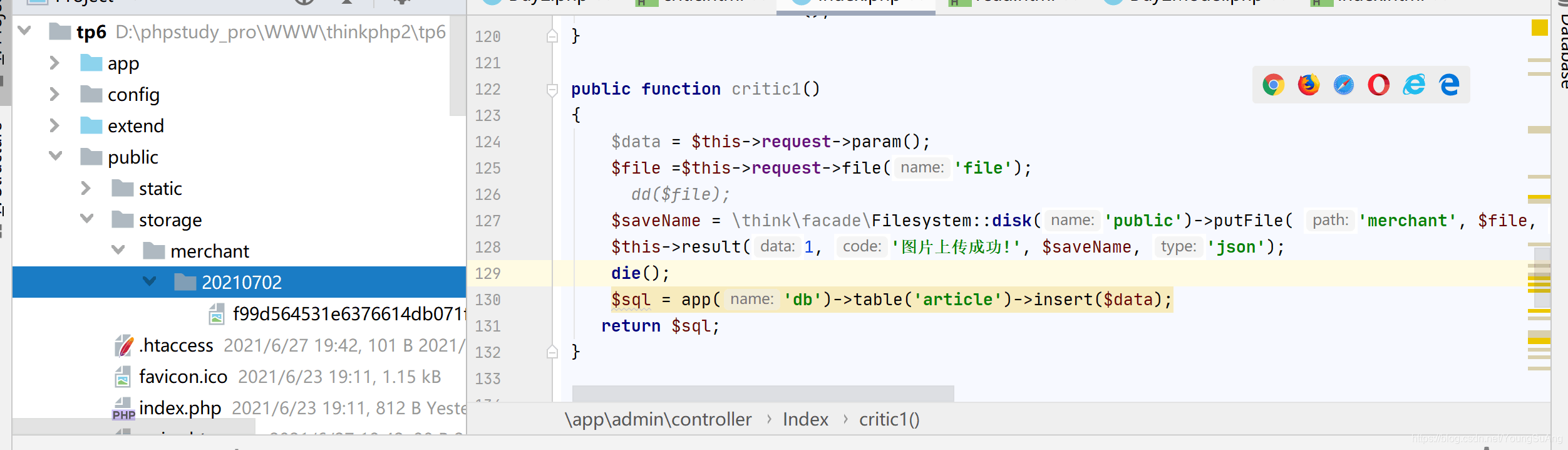
Task: Collapse the 20210702 folder
Action: (149, 281)
